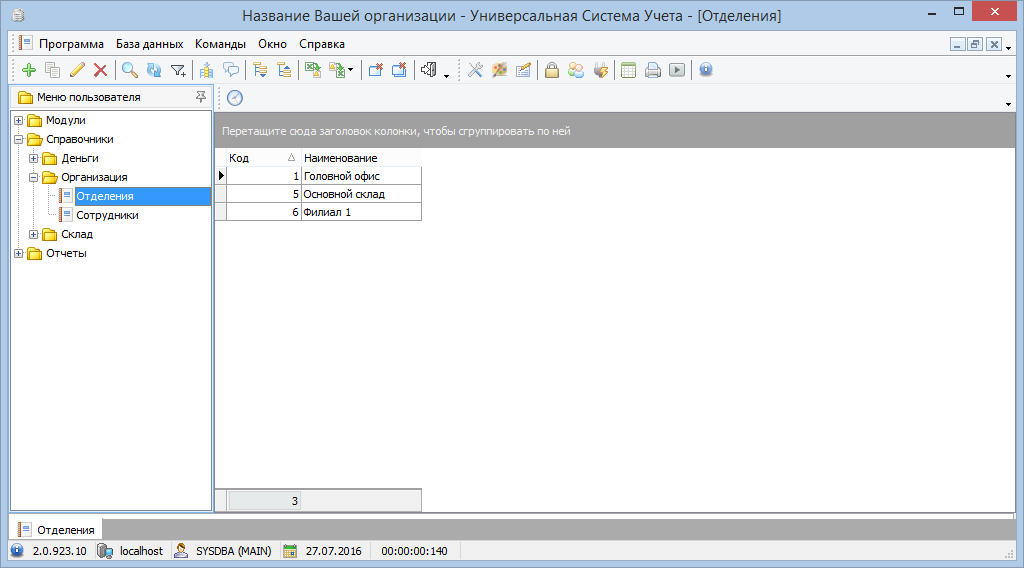Click the printer icon in toolbar

[x=653, y=70]
